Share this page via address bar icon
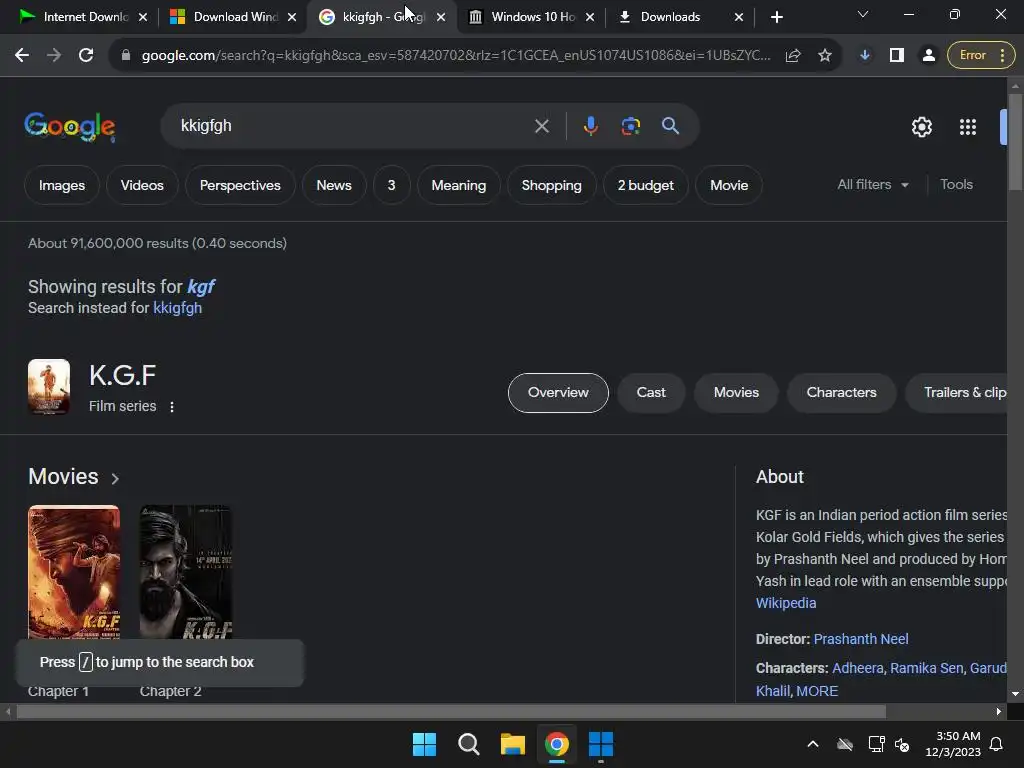Image resolution: width=1024 pixels, height=768 pixels. 793,56
